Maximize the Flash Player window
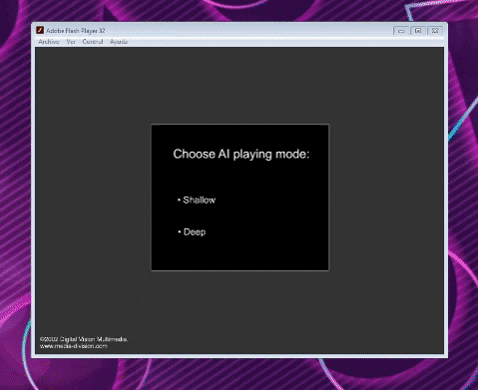Image resolution: width=478 pixels, height=390 pixels. click(x=418, y=31)
